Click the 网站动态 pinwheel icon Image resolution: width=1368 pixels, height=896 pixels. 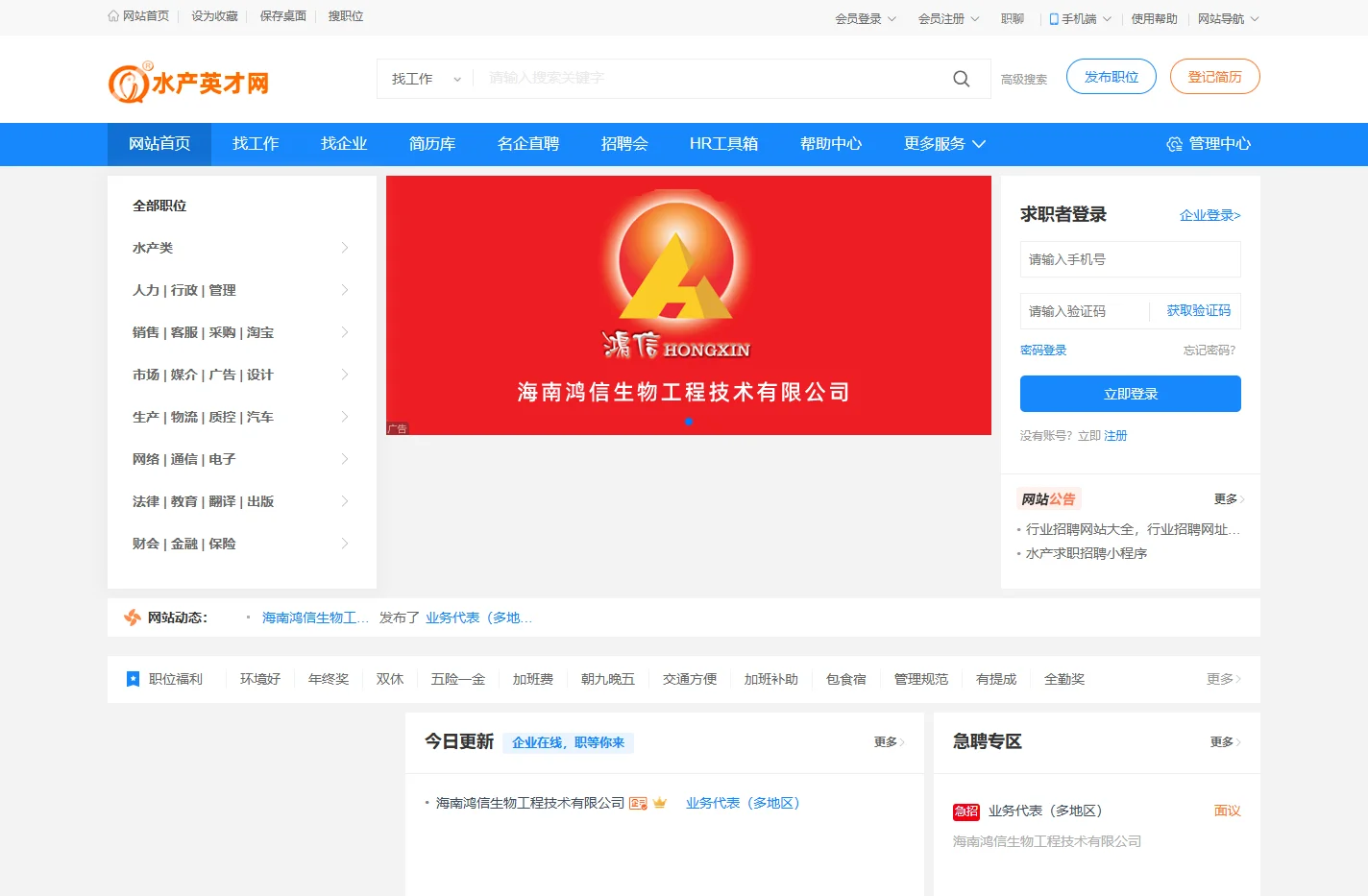[x=133, y=618]
